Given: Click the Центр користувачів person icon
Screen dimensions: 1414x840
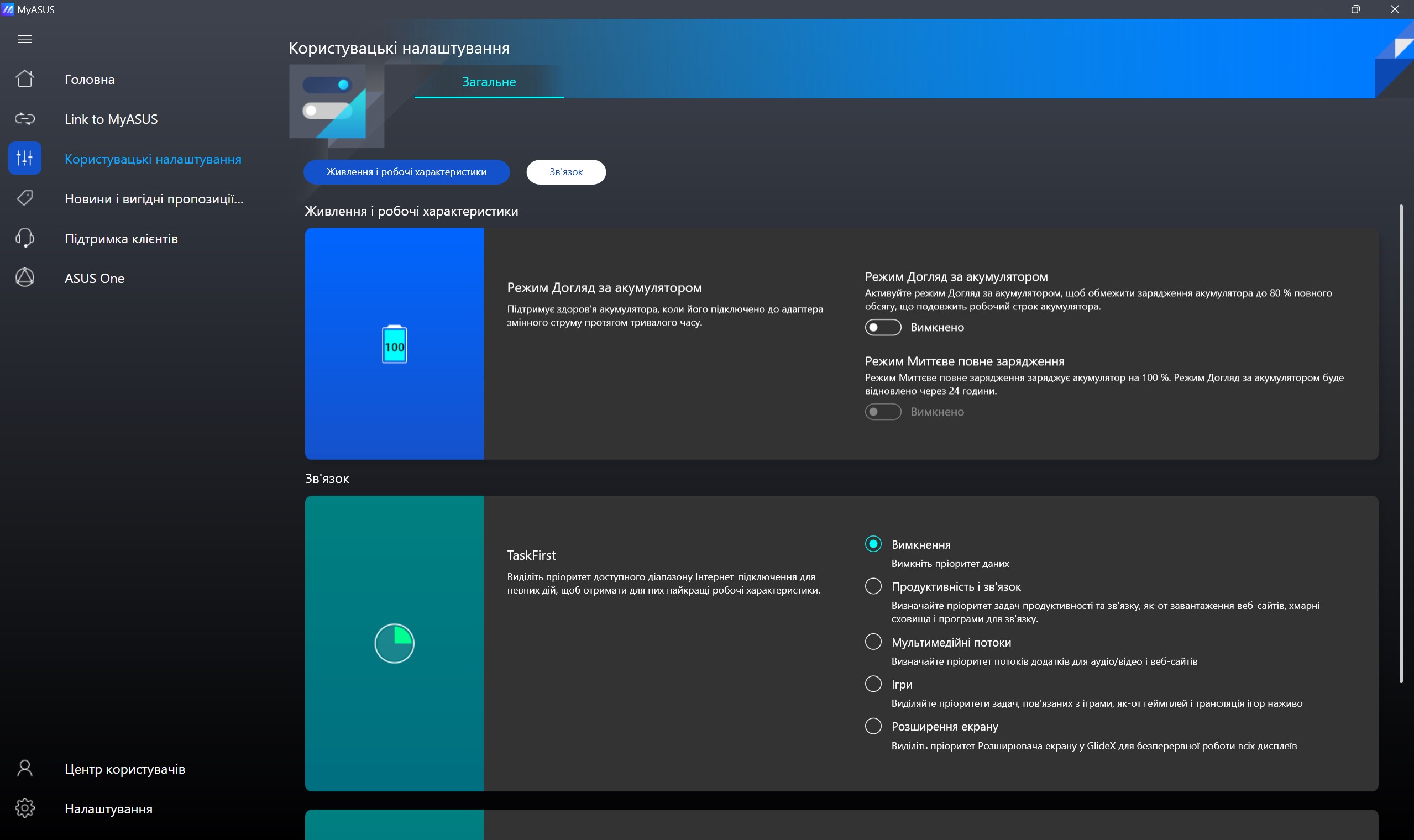Looking at the screenshot, I should (x=24, y=768).
